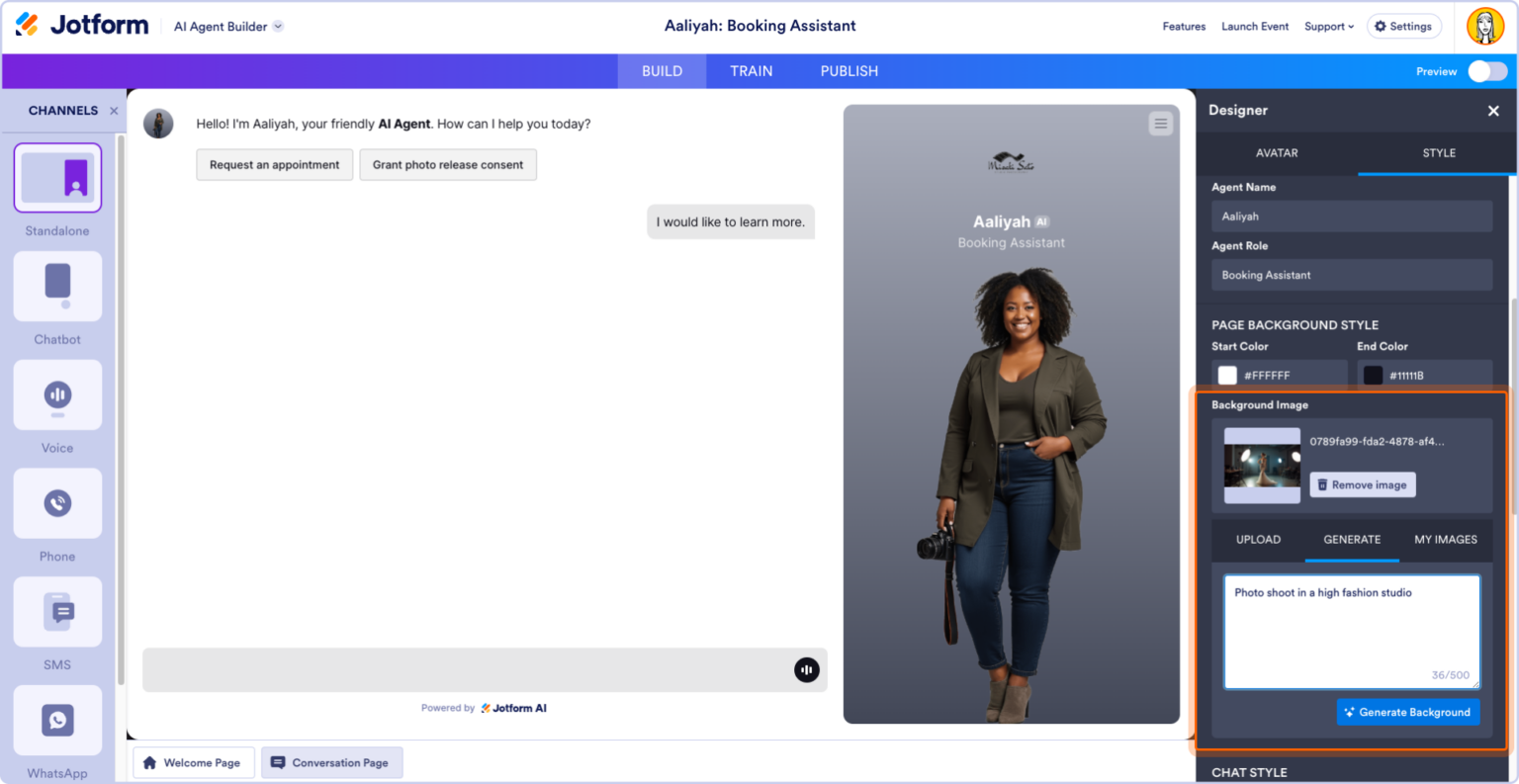The height and width of the screenshot is (784, 1519).
Task: Click the End Color swatch #11111B
Action: point(1373,375)
